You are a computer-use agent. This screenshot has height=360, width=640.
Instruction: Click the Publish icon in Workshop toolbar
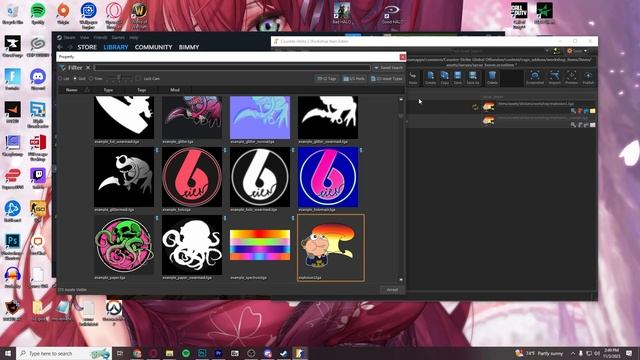(588, 76)
